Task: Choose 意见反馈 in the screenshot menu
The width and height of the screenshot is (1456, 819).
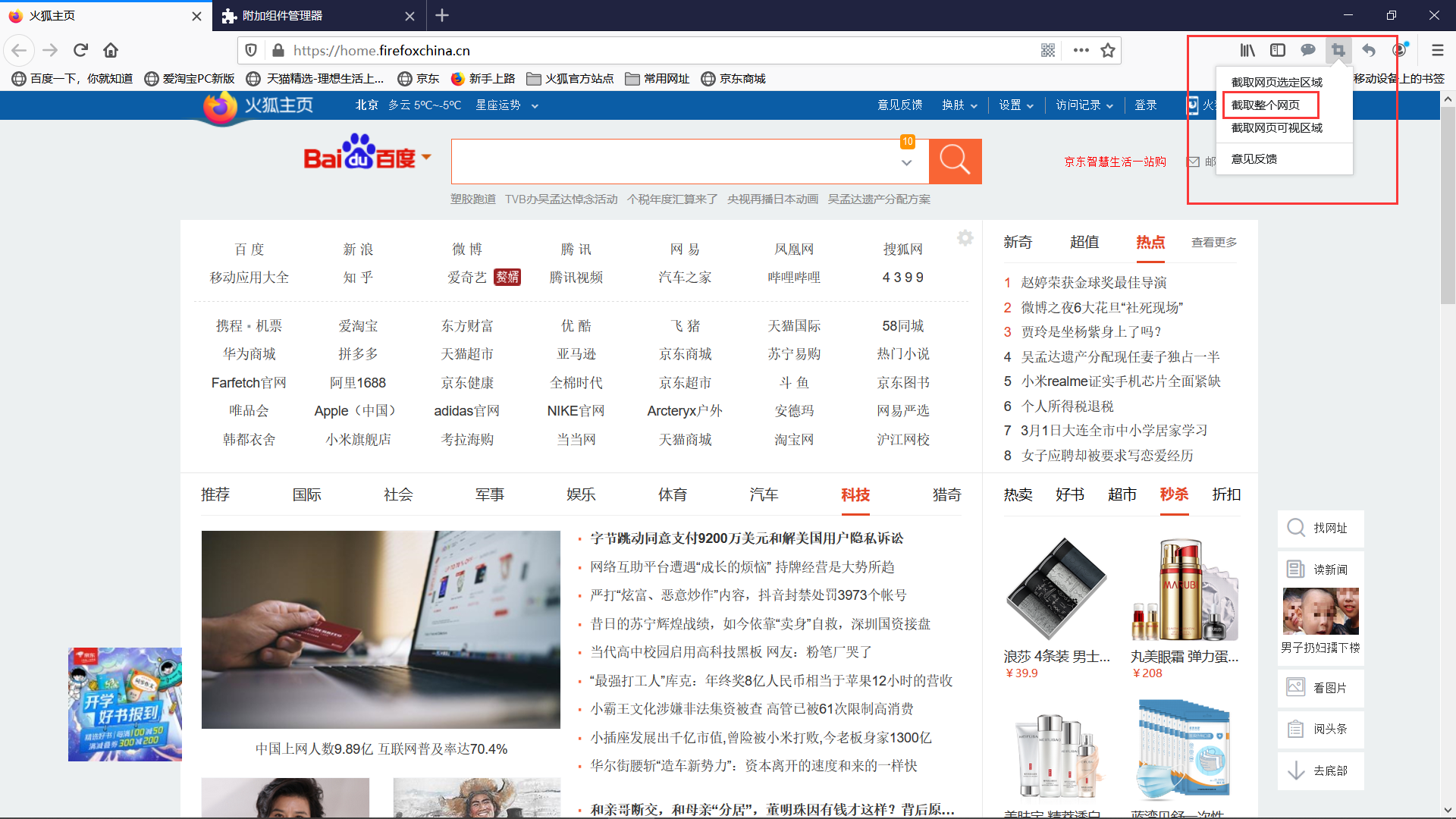Action: tap(1254, 158)
